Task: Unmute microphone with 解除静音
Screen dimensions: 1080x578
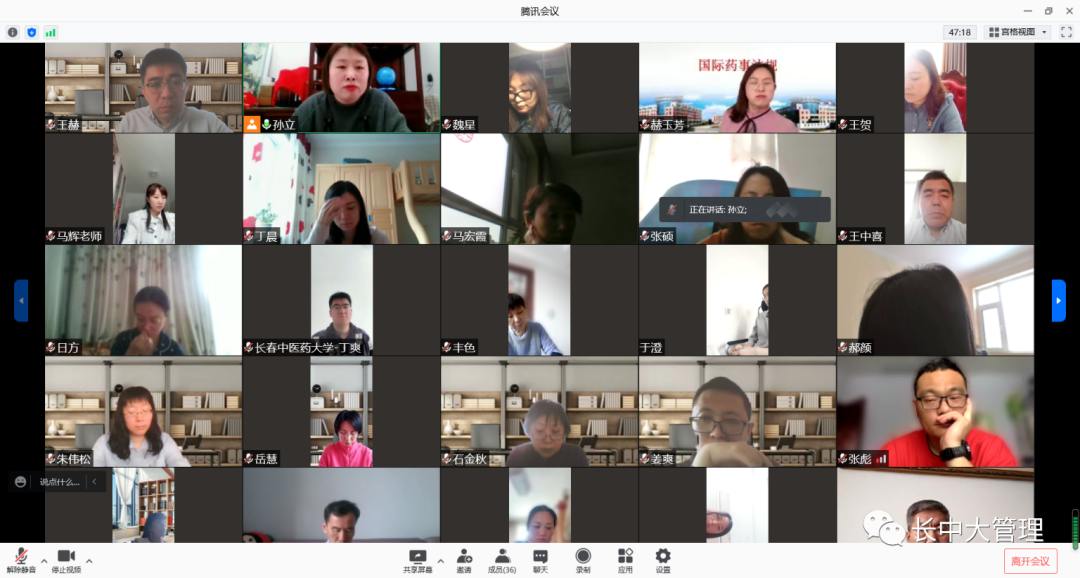Action: (21, 560)
